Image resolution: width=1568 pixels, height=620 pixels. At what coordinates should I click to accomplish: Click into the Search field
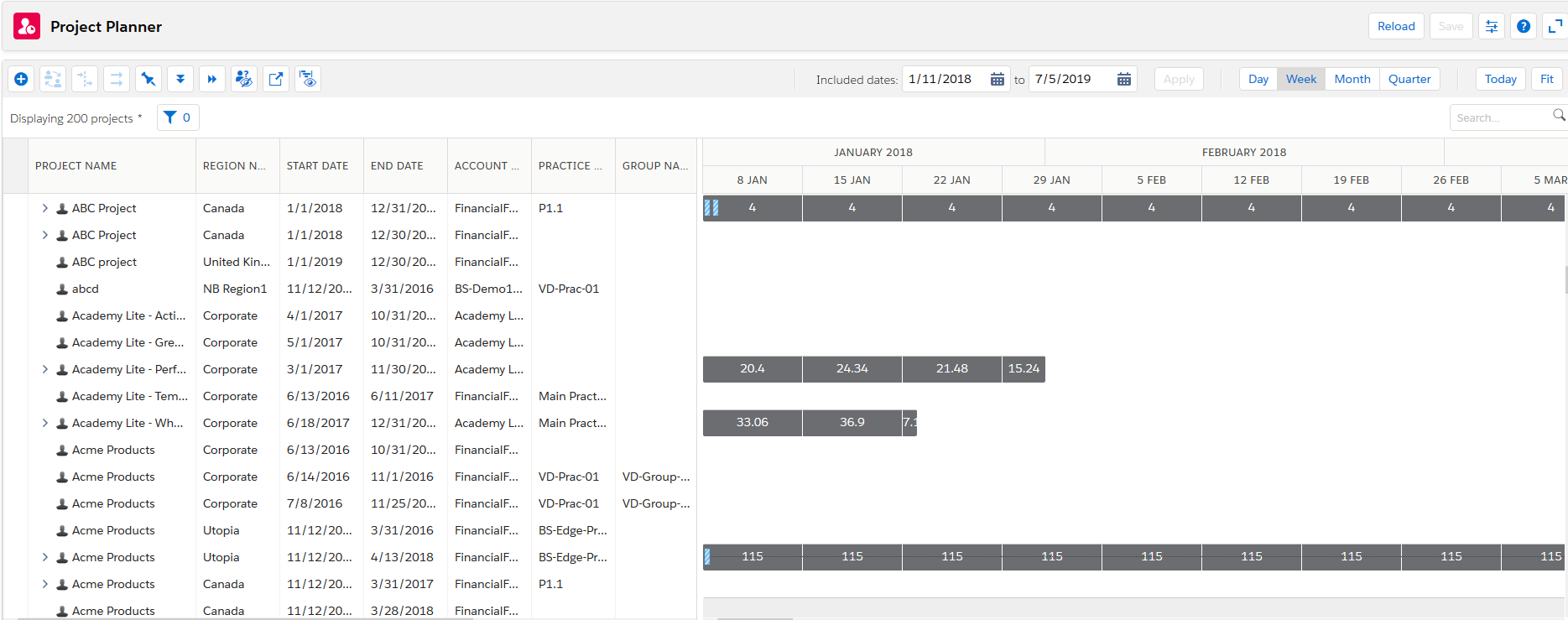(x=1502, y=117)
